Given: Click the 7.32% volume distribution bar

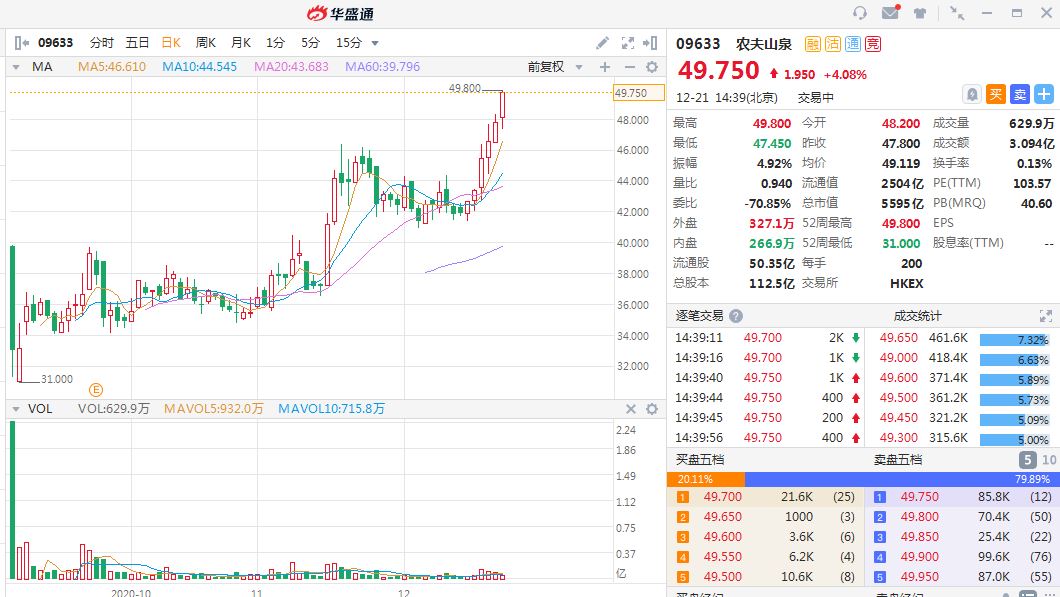Looking at the screenshot, I should point(1014,340).
